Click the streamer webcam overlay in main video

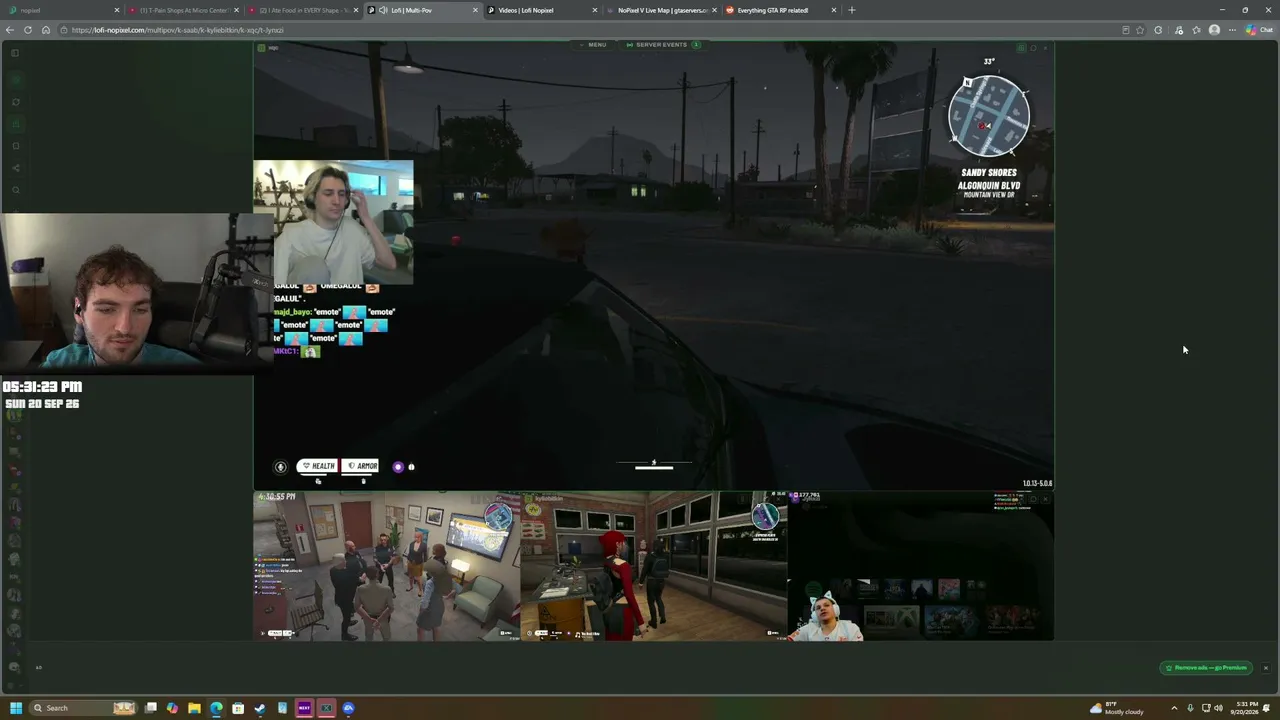[333, 223]
